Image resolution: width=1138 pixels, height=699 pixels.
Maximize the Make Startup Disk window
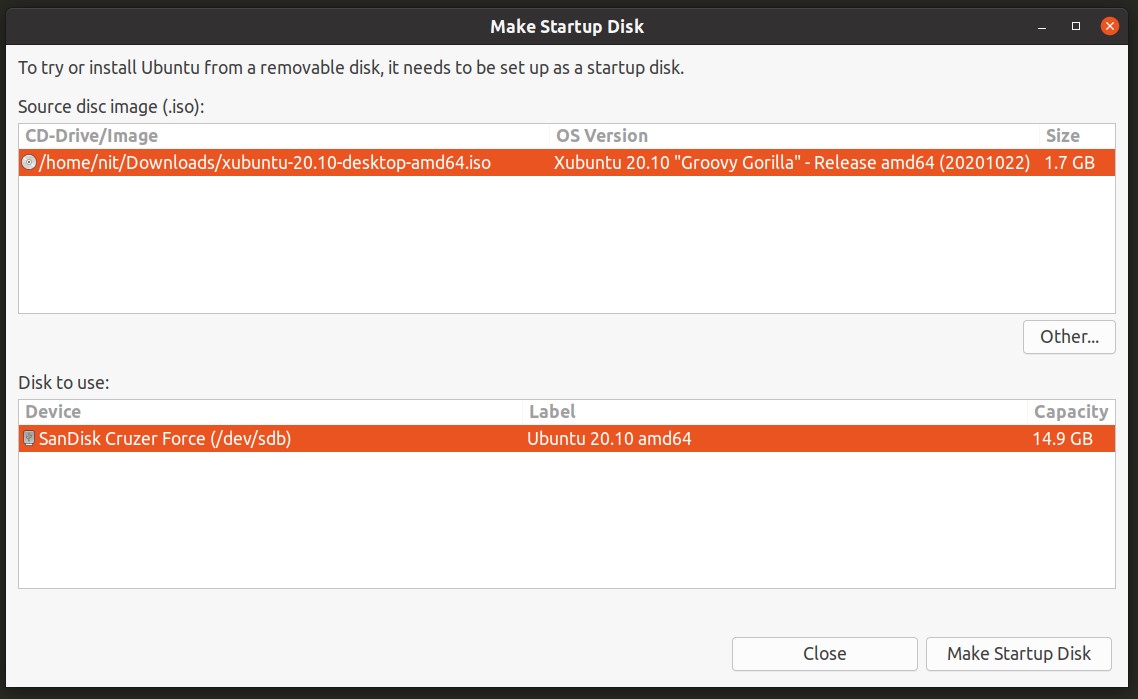click(x=1076, y=26)
